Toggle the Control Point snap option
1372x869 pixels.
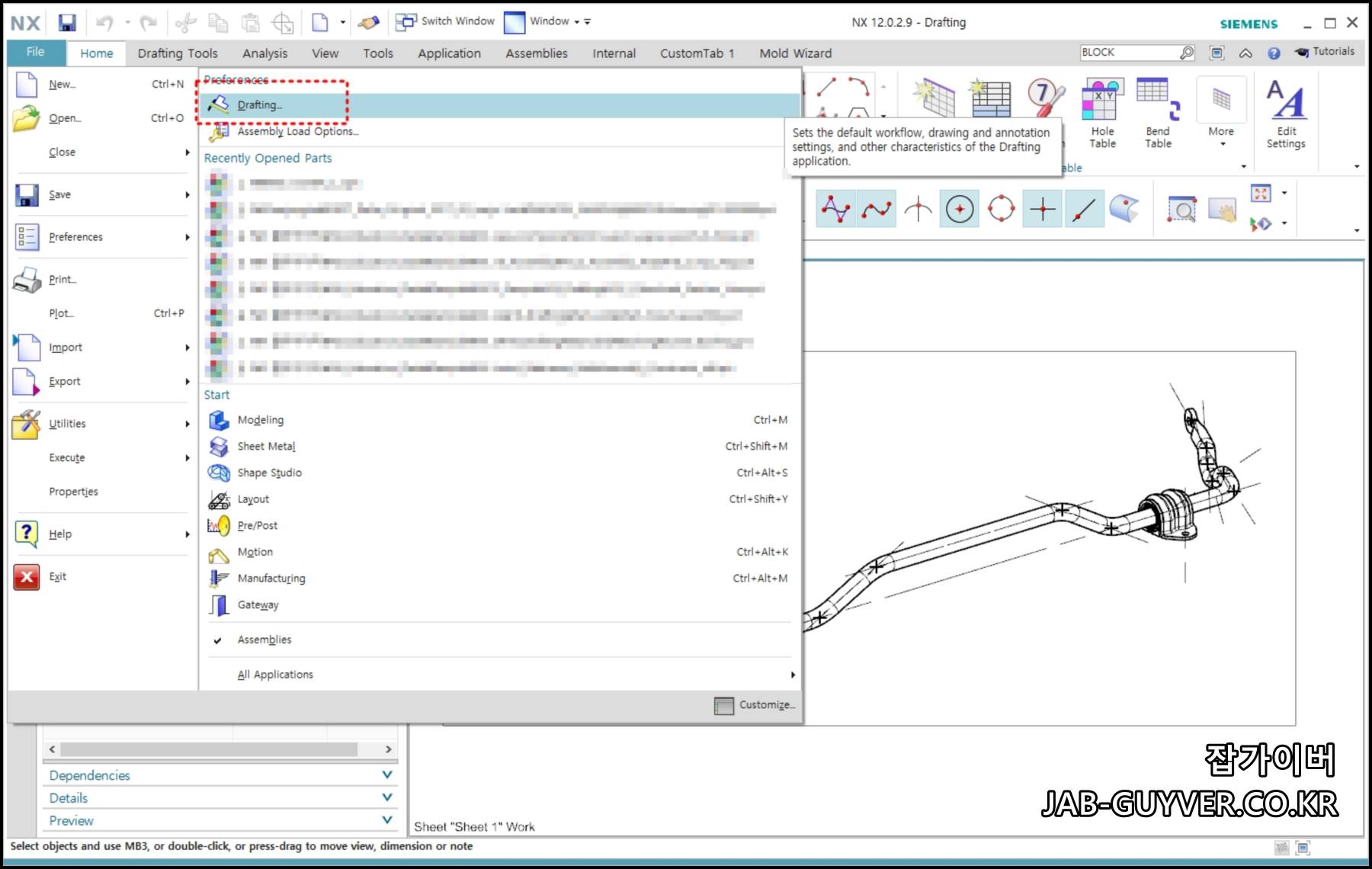coord(835,209)
